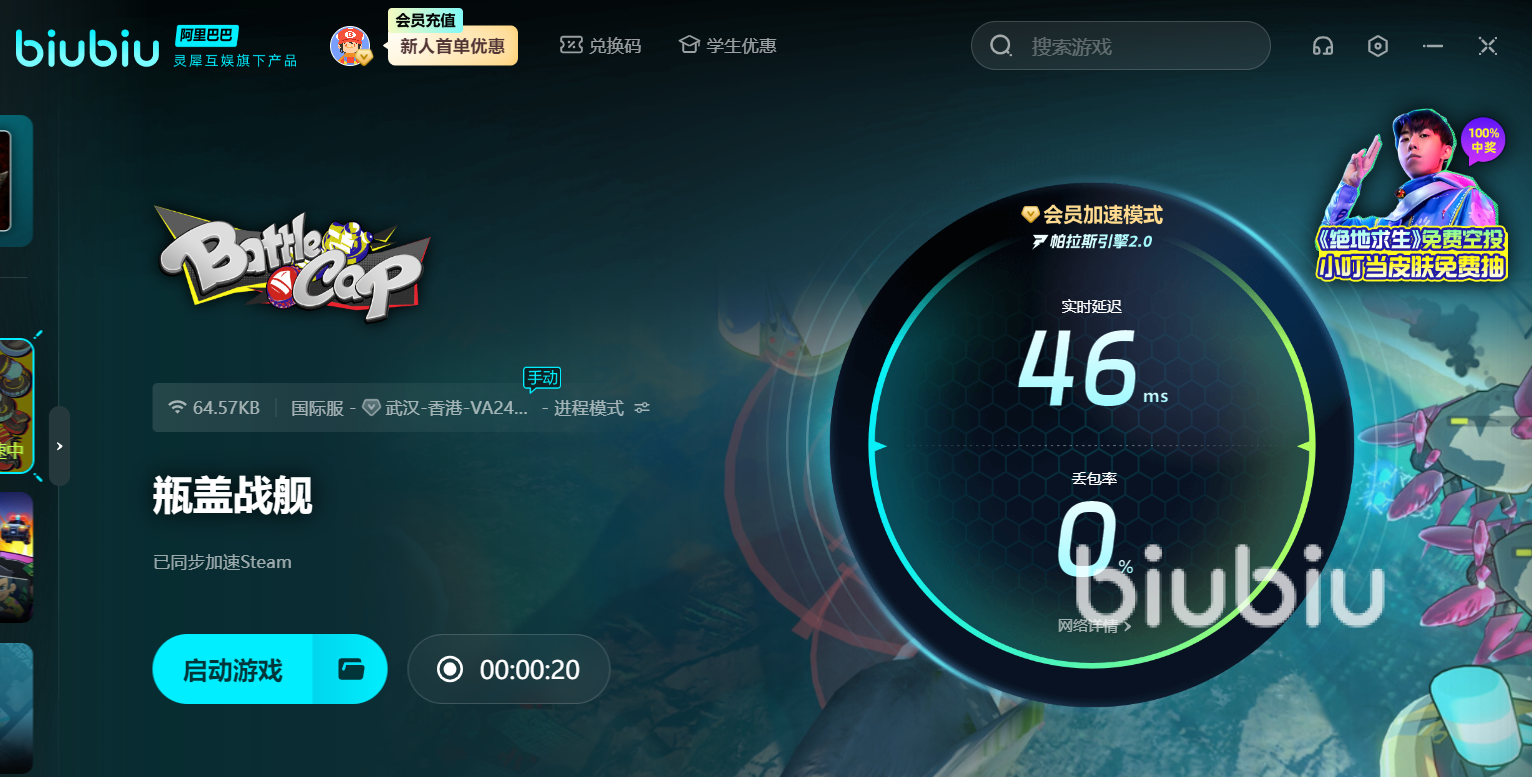Viewport: 1532px width, 777px height.
Task: Open customer service via headset icon
Action: [1323, 46]
